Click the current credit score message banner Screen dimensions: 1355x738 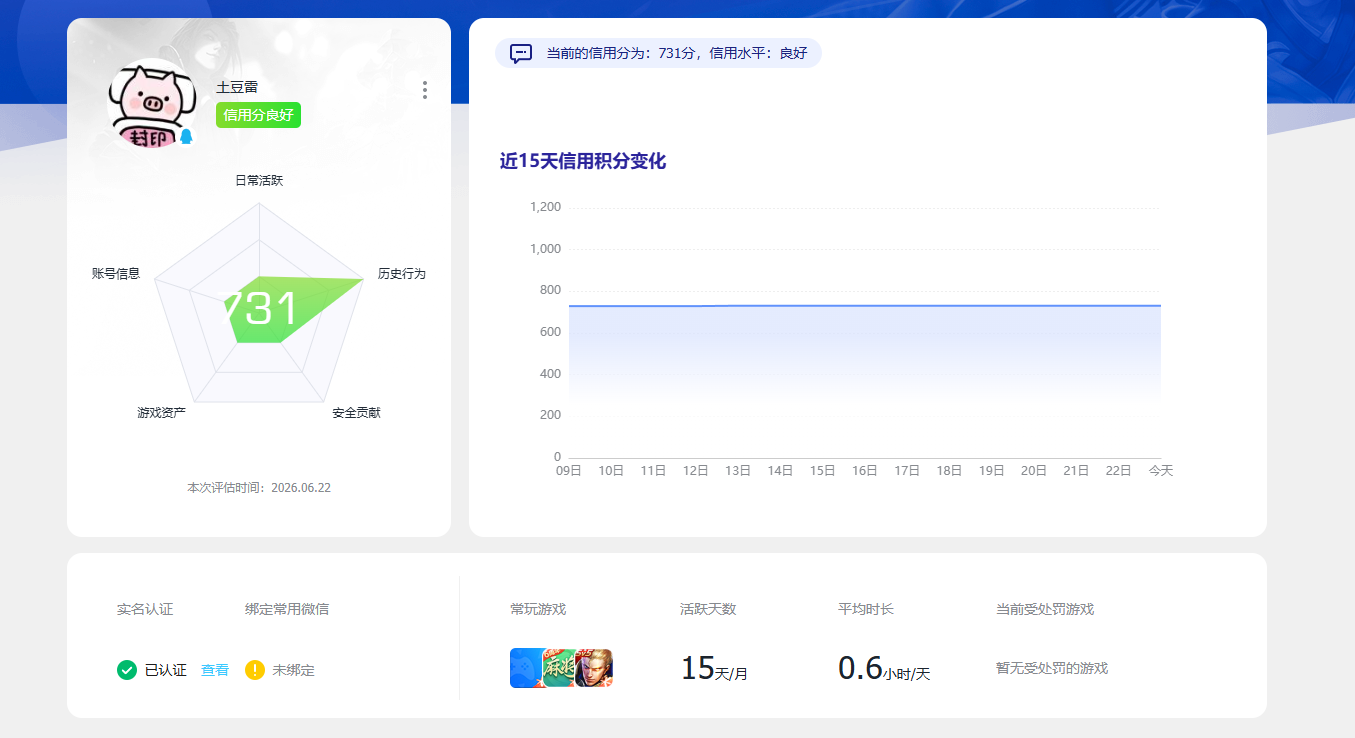(x=658, y=53)
